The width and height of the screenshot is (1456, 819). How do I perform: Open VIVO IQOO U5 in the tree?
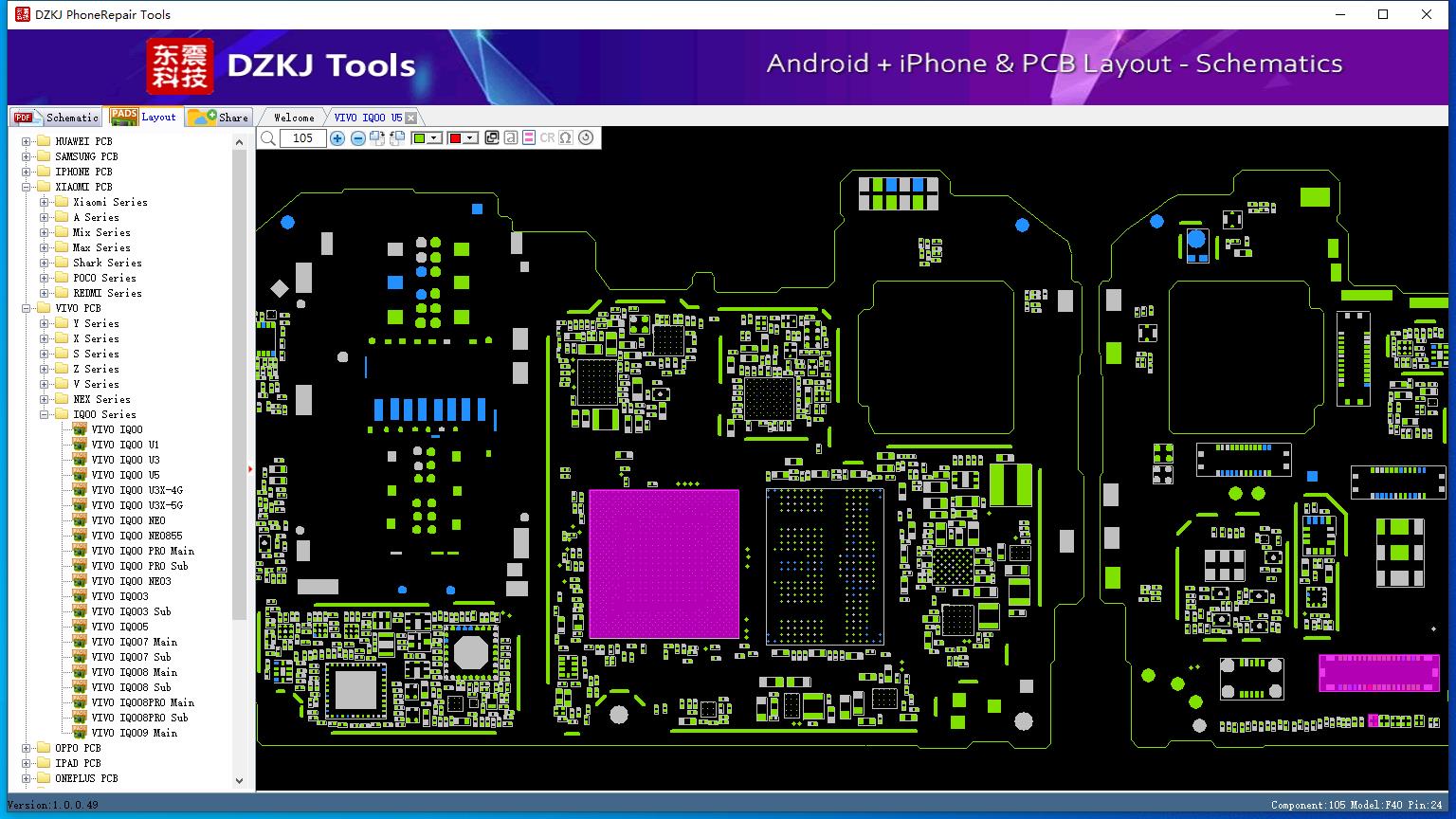[x=126, y=475]
